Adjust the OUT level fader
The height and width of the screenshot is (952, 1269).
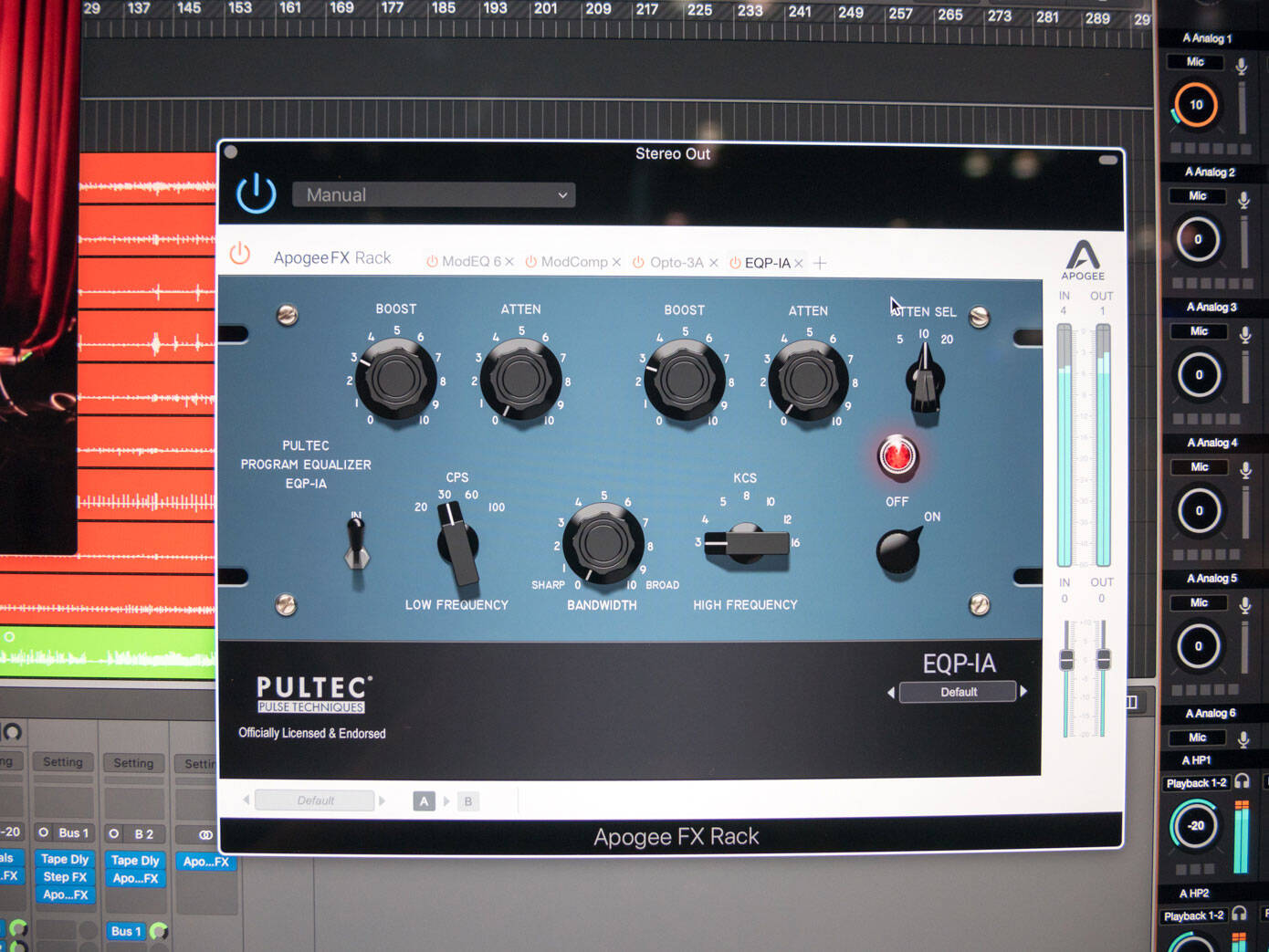pyautogui.click(x=1103, y=659)
